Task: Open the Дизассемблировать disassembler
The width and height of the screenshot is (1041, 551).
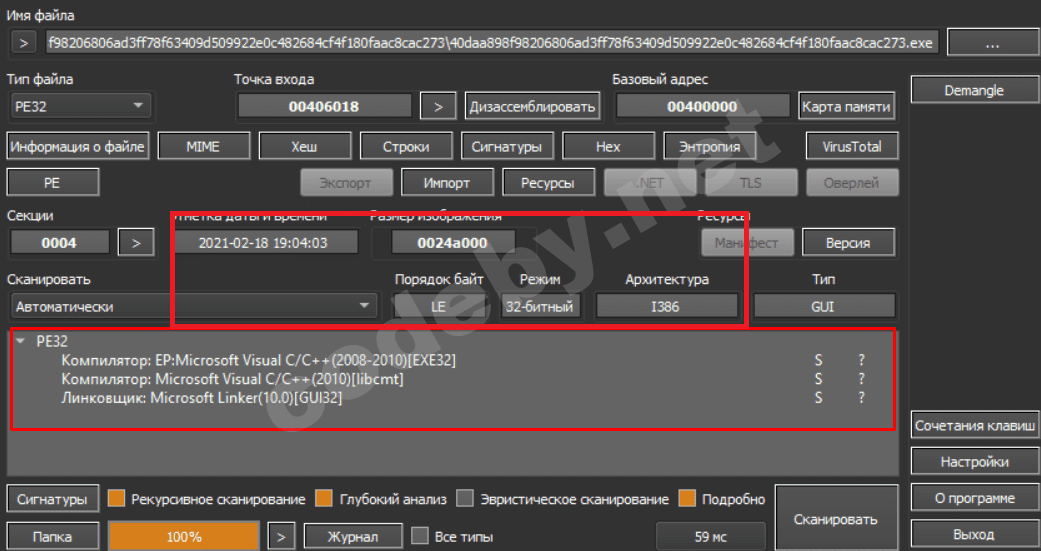Action: pos(532,106)
